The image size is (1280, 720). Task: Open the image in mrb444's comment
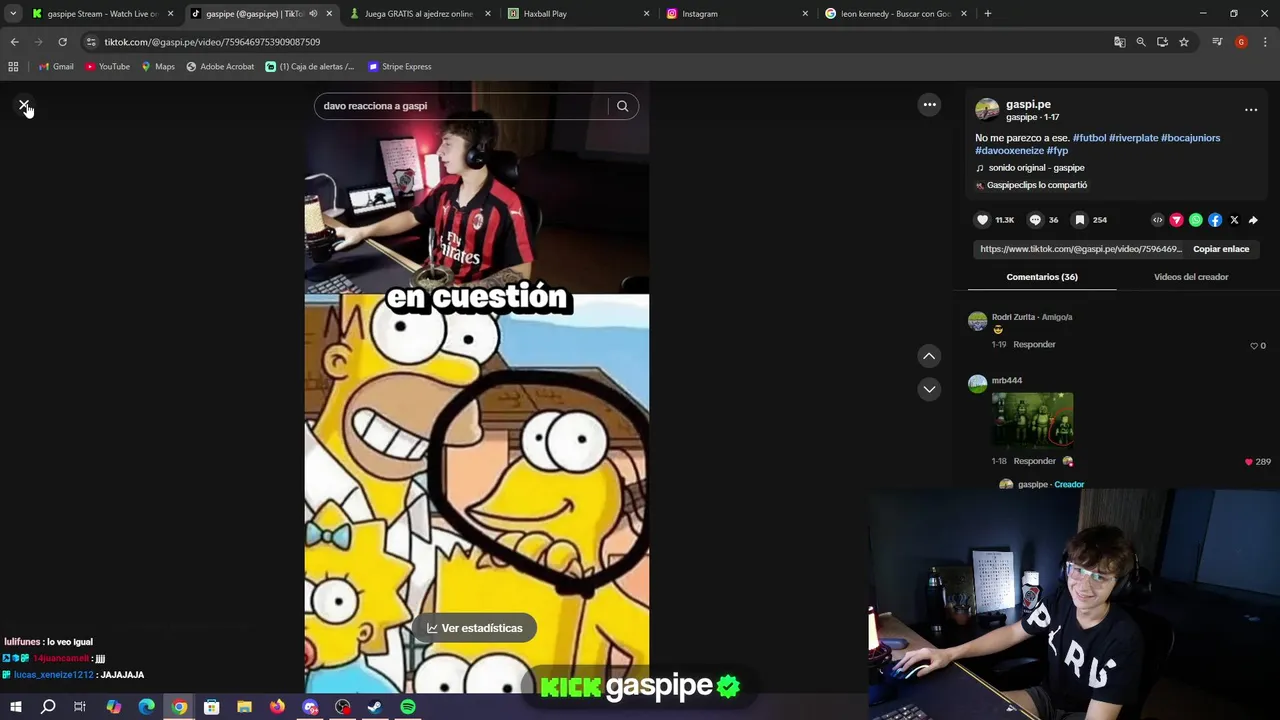[1032, 421]
